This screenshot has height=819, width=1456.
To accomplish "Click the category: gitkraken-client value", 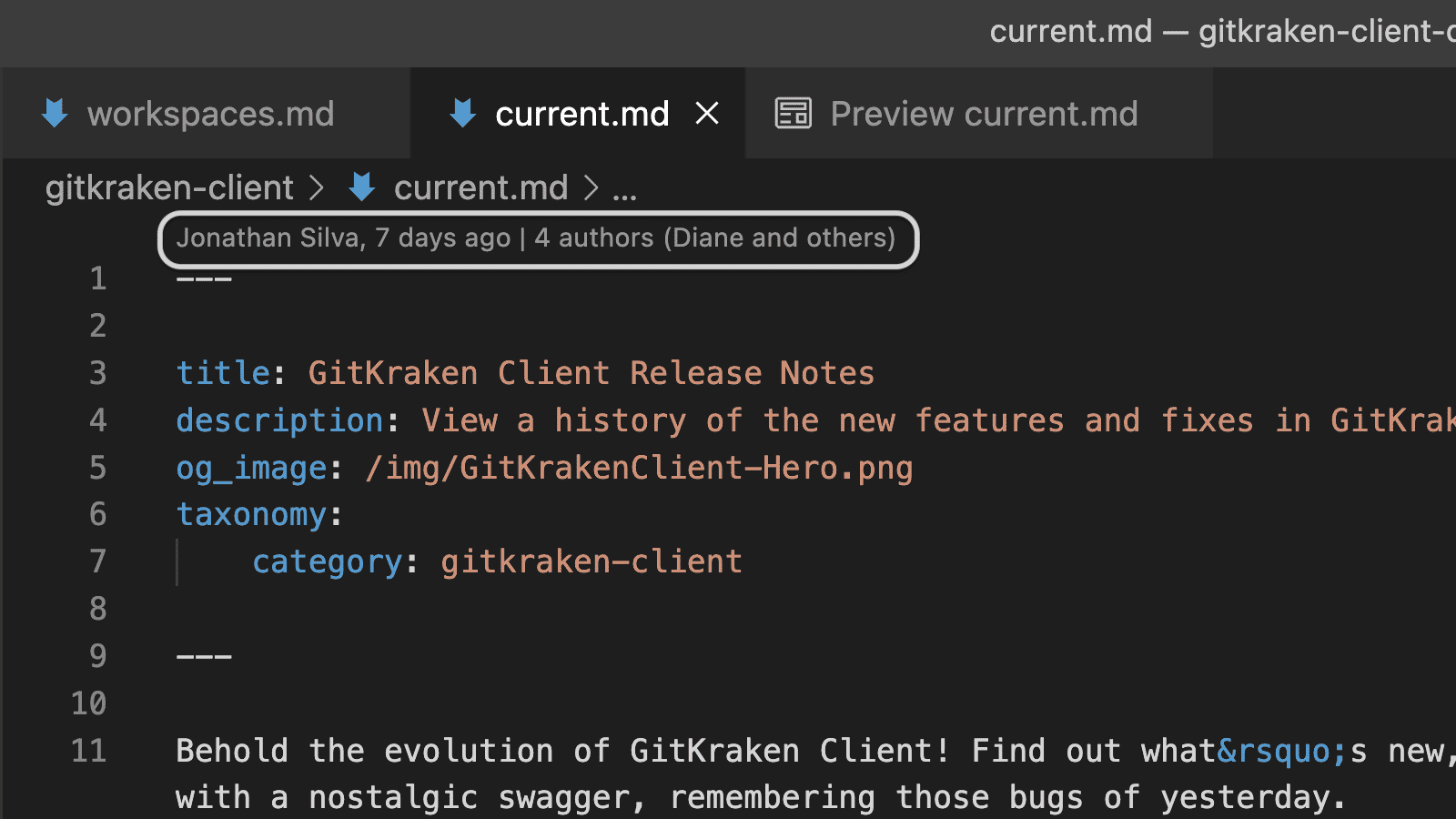I will (591, 561).
